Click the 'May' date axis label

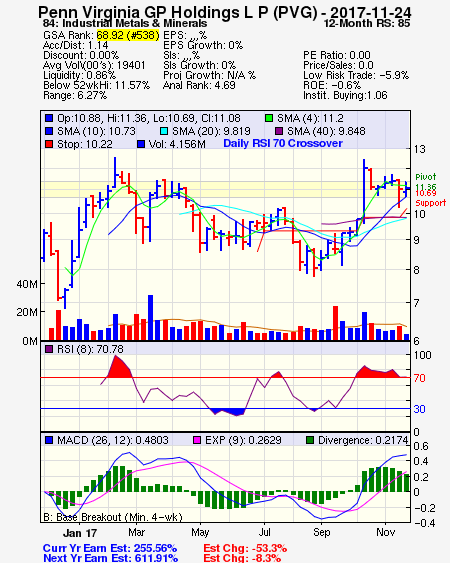(200, 532)
